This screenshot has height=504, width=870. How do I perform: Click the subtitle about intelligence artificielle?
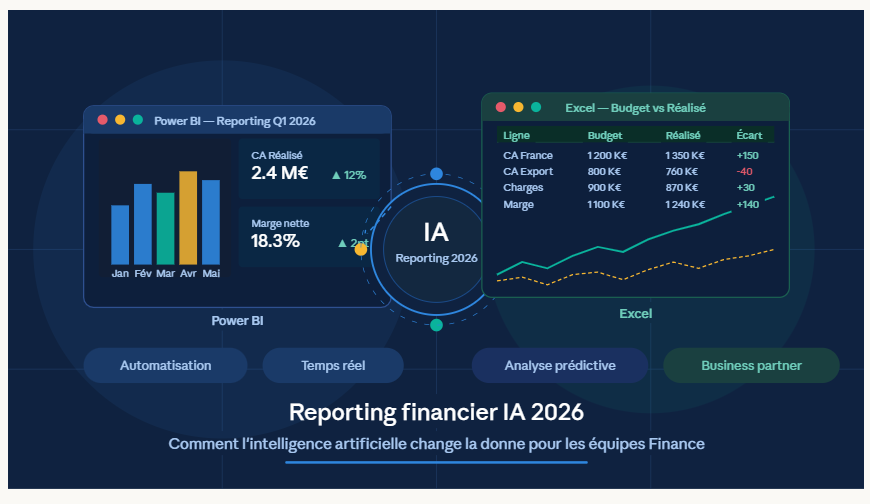pos(436,444)
